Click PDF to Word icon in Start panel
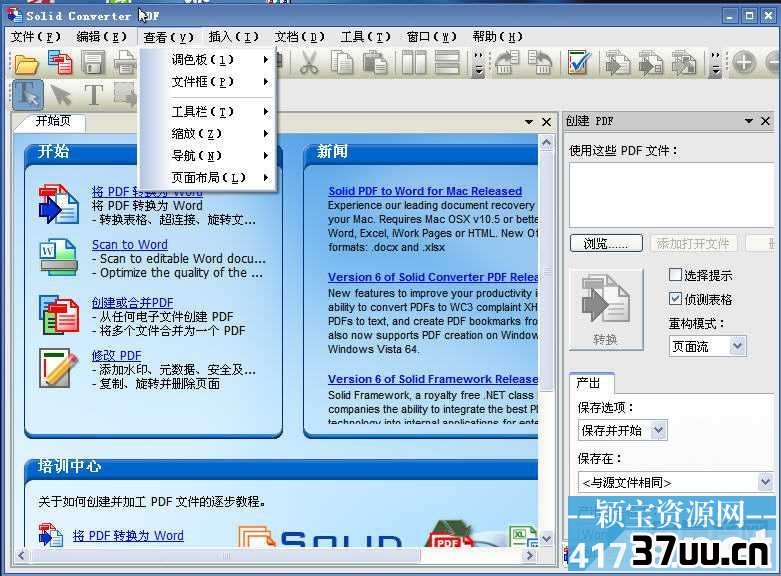781x576 pixels. (x=58, y=204)
